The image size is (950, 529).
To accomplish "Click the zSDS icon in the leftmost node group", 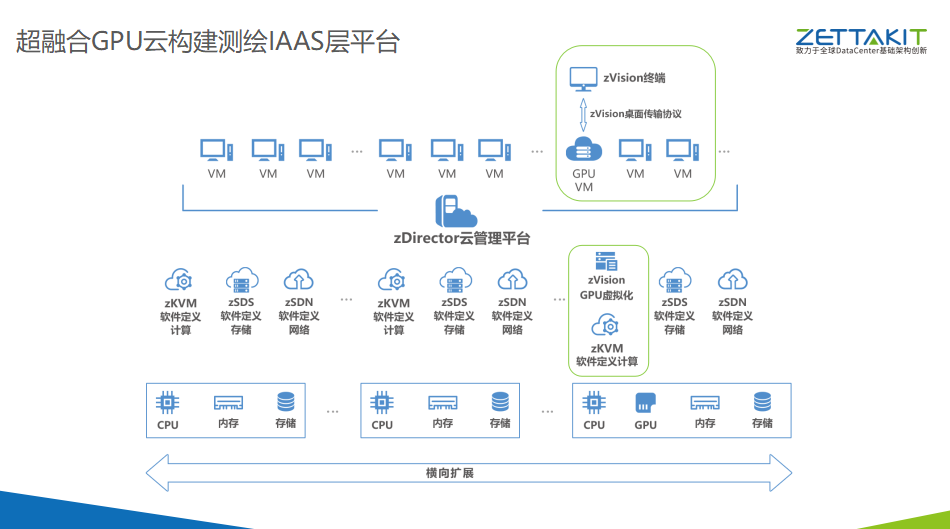I will click(242, 280).
